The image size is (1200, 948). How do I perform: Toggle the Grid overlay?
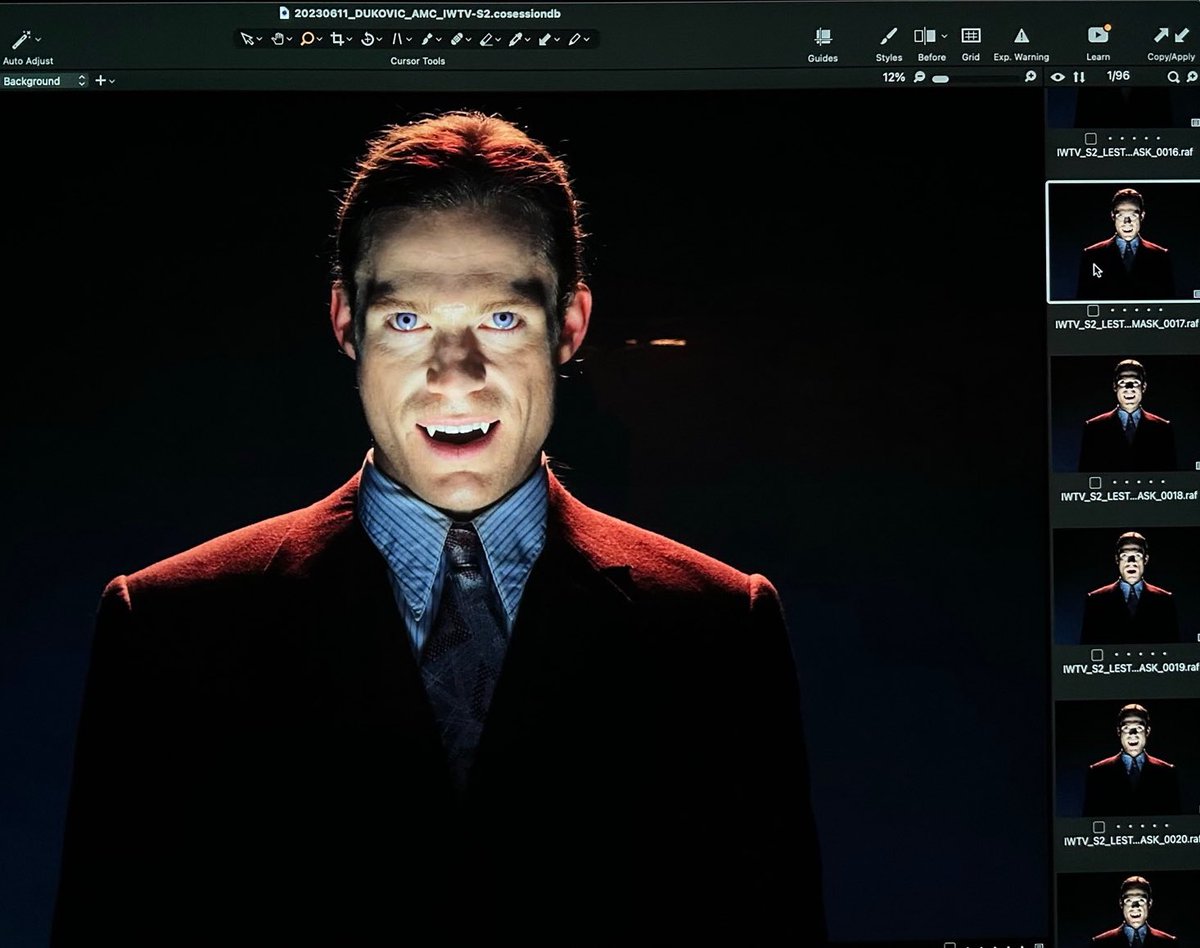(971, 36)
